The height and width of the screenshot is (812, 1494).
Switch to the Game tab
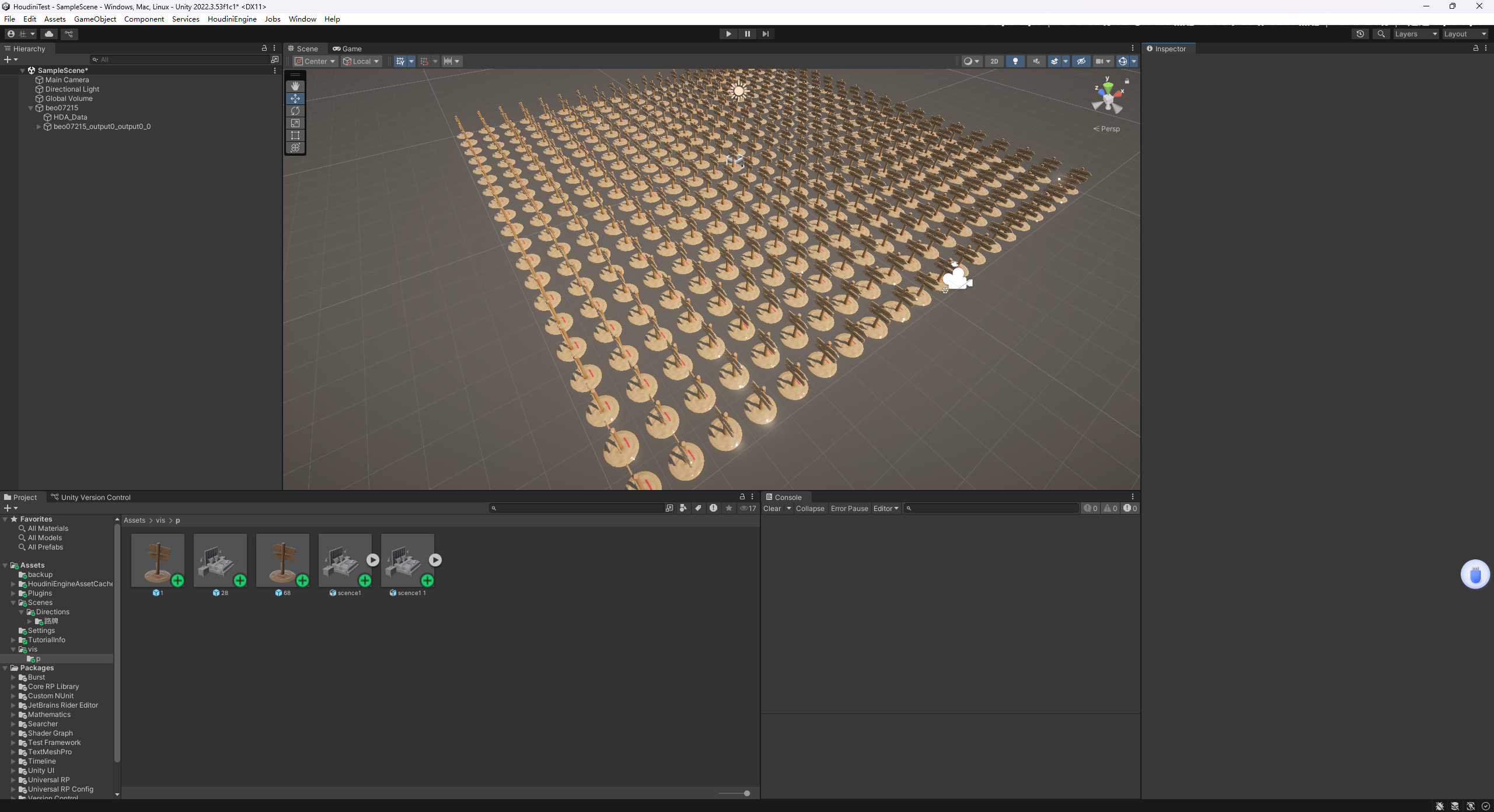tap(351, 48)
